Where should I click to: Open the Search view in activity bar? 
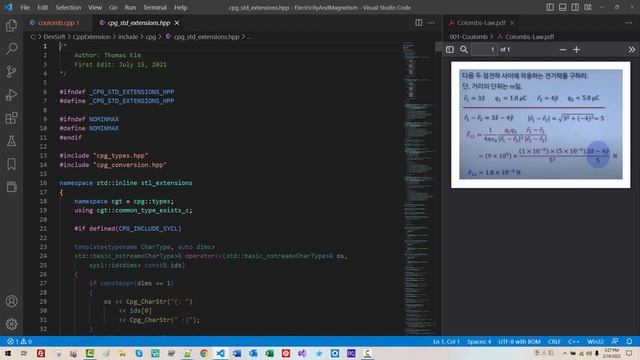tap(11, 49)
